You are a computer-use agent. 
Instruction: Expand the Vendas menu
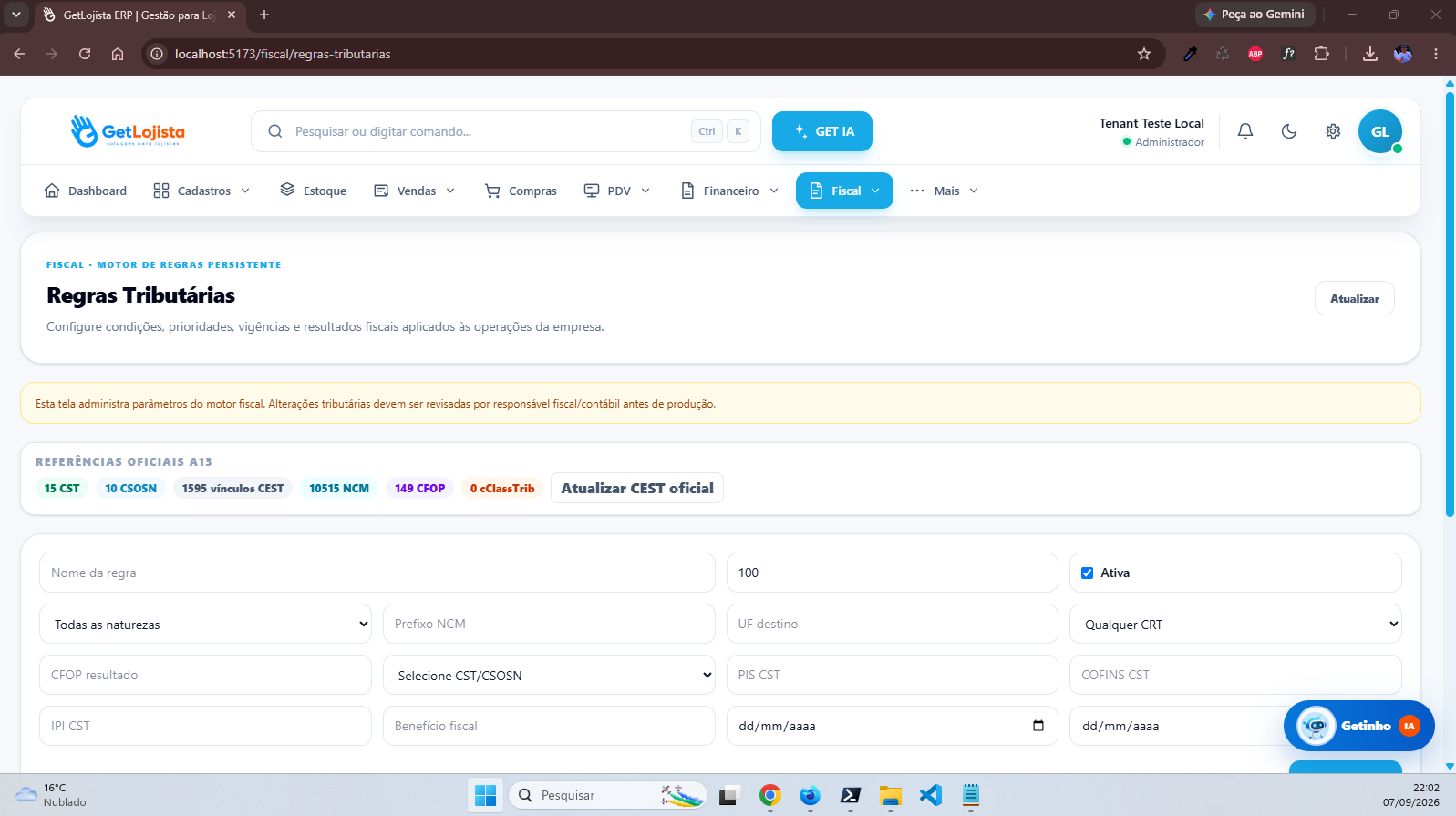415,191
